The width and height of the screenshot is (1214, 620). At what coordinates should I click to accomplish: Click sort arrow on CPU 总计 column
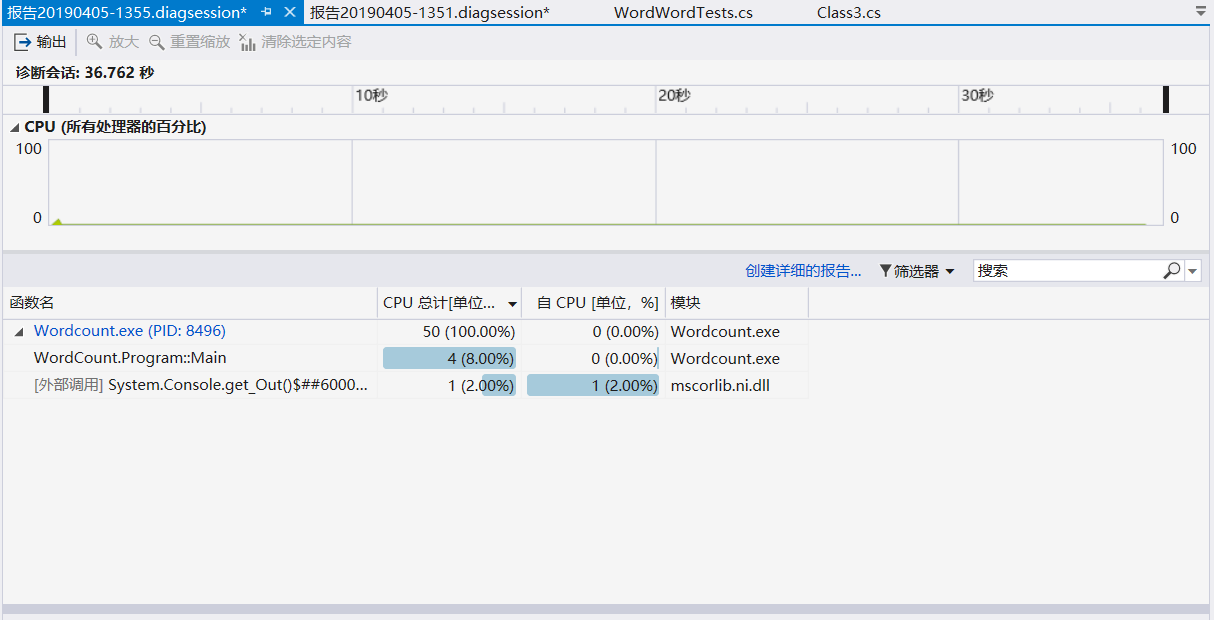point(513,304)
